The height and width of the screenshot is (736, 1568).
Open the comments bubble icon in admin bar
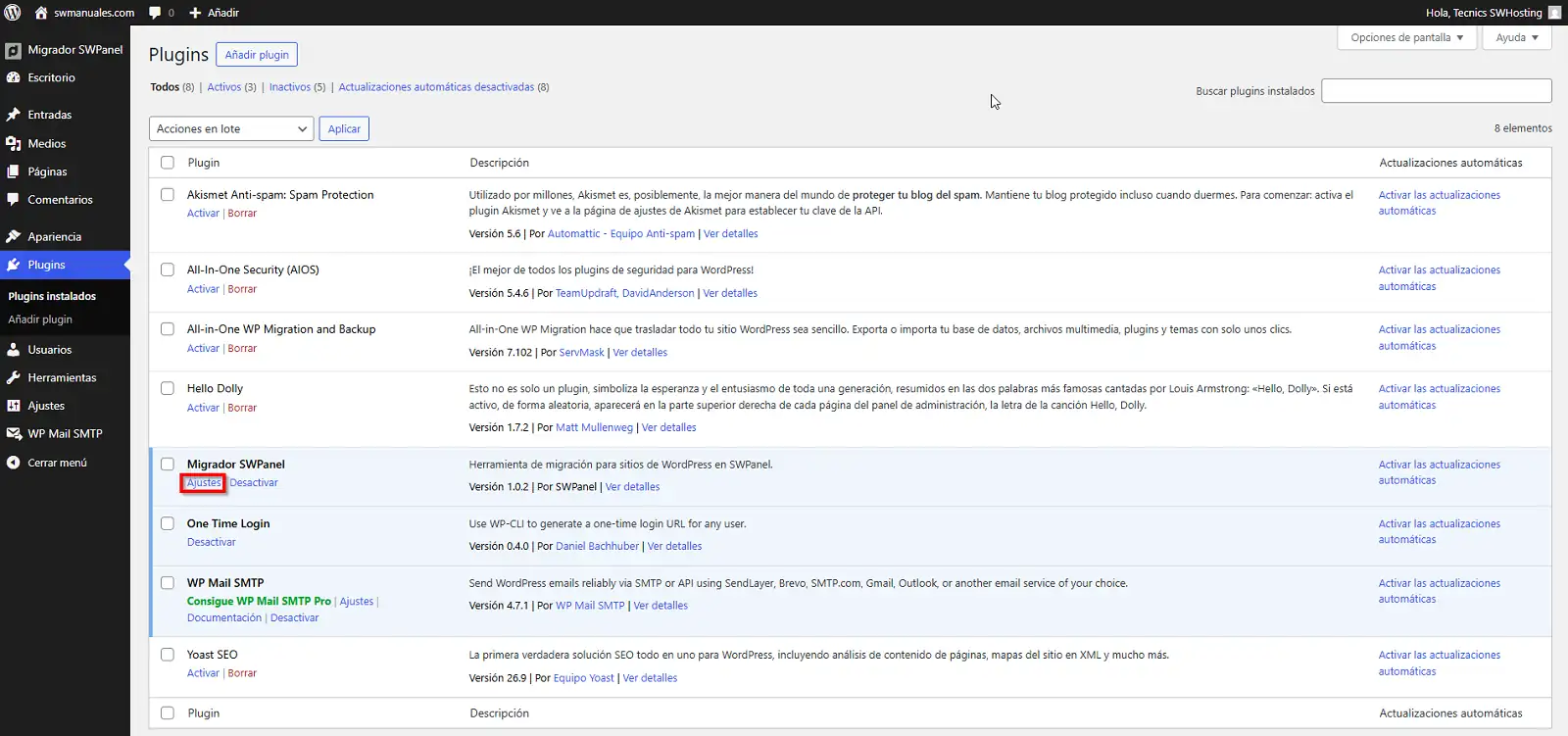tap(155, 13)
